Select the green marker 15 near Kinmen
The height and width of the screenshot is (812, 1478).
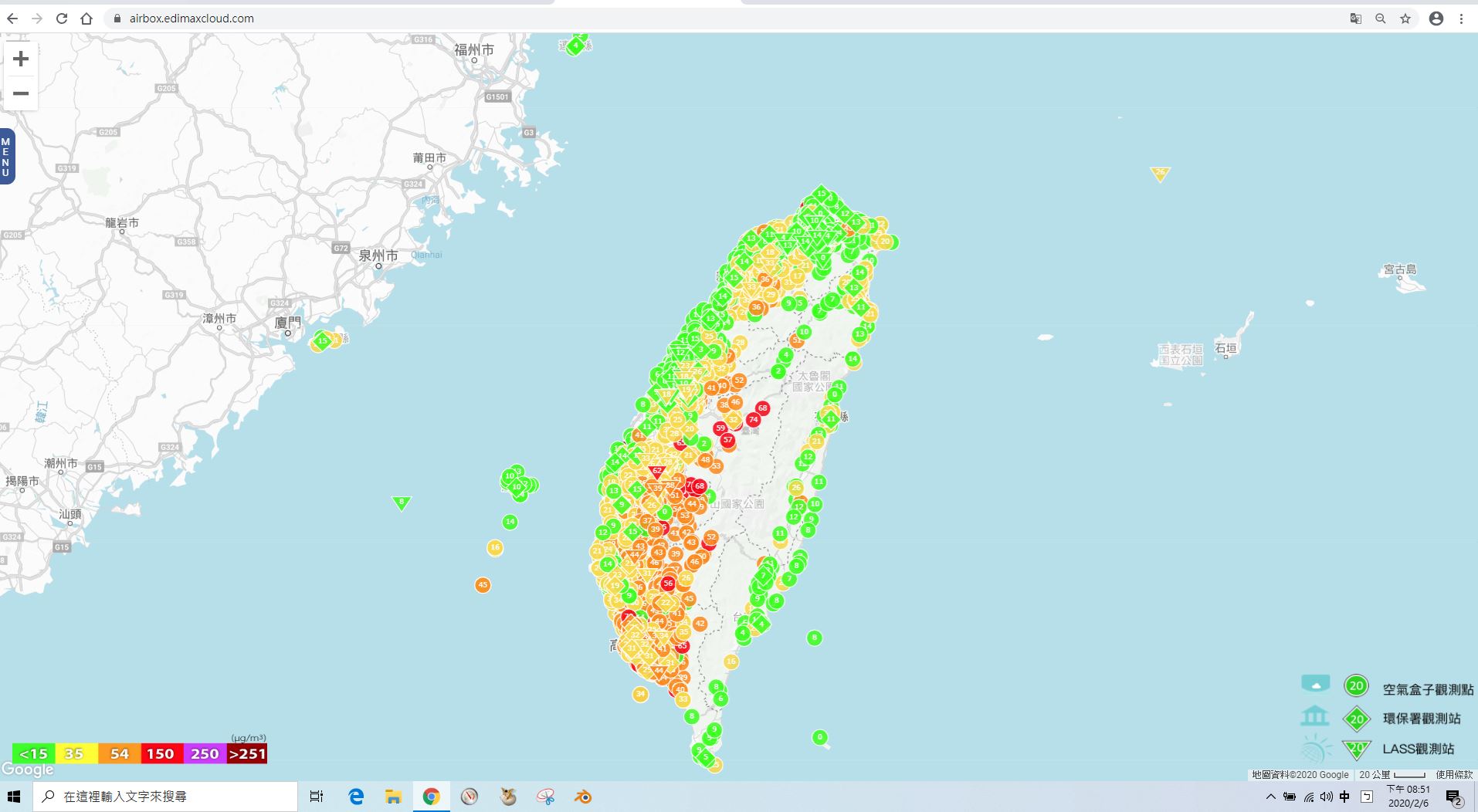click(323, 340)
